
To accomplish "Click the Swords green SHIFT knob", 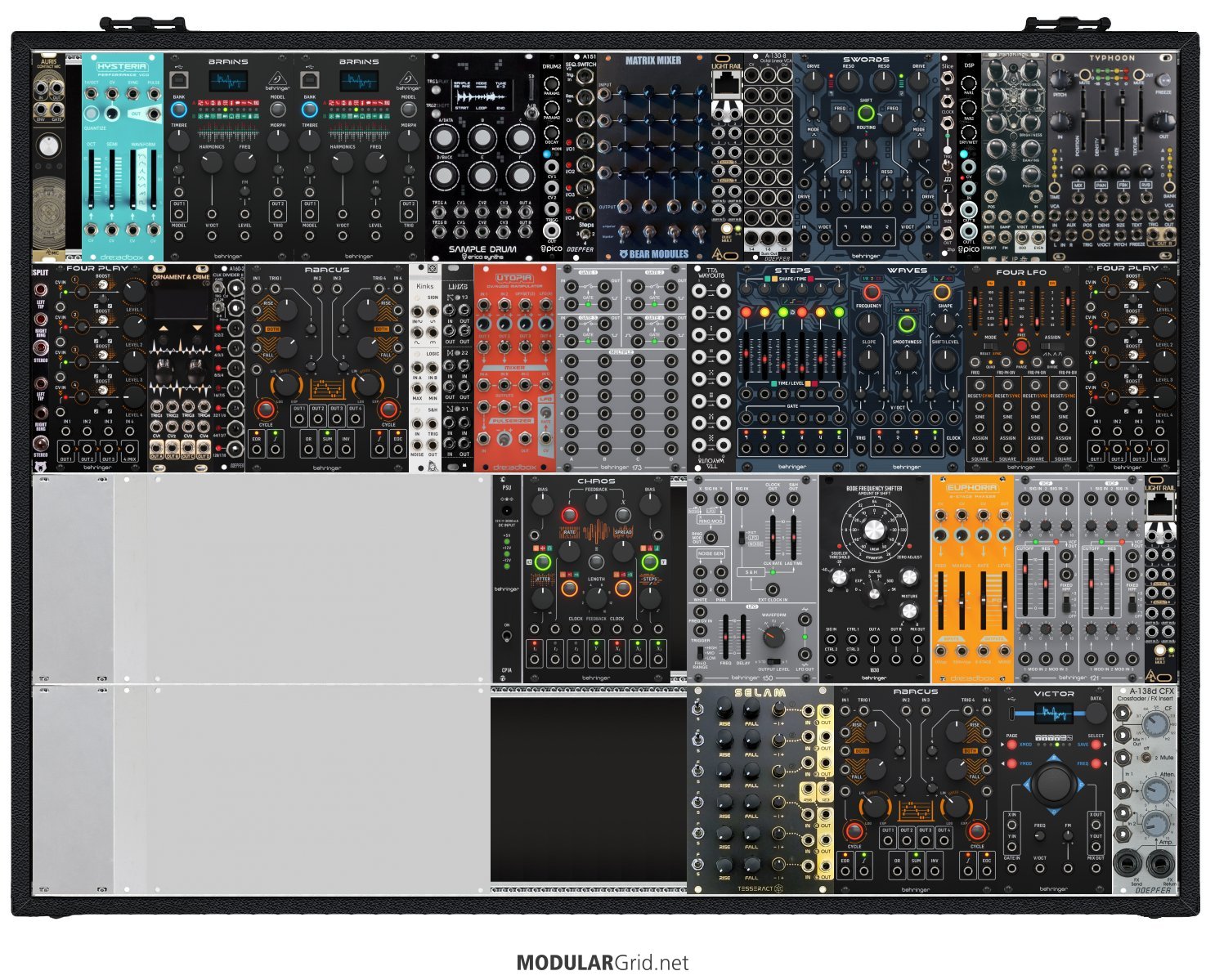I will pos(866,114).
